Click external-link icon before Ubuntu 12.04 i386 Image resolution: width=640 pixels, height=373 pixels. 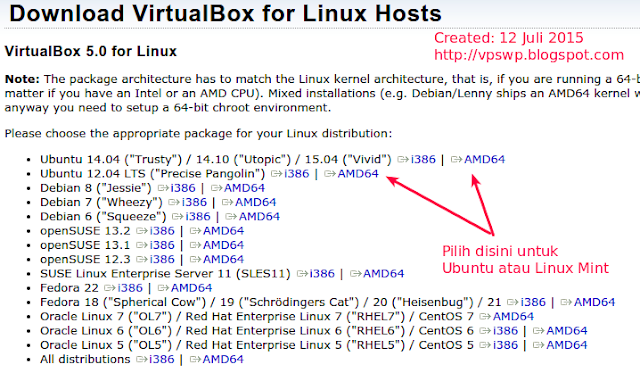pyautogui.click(x=277, y=174)
